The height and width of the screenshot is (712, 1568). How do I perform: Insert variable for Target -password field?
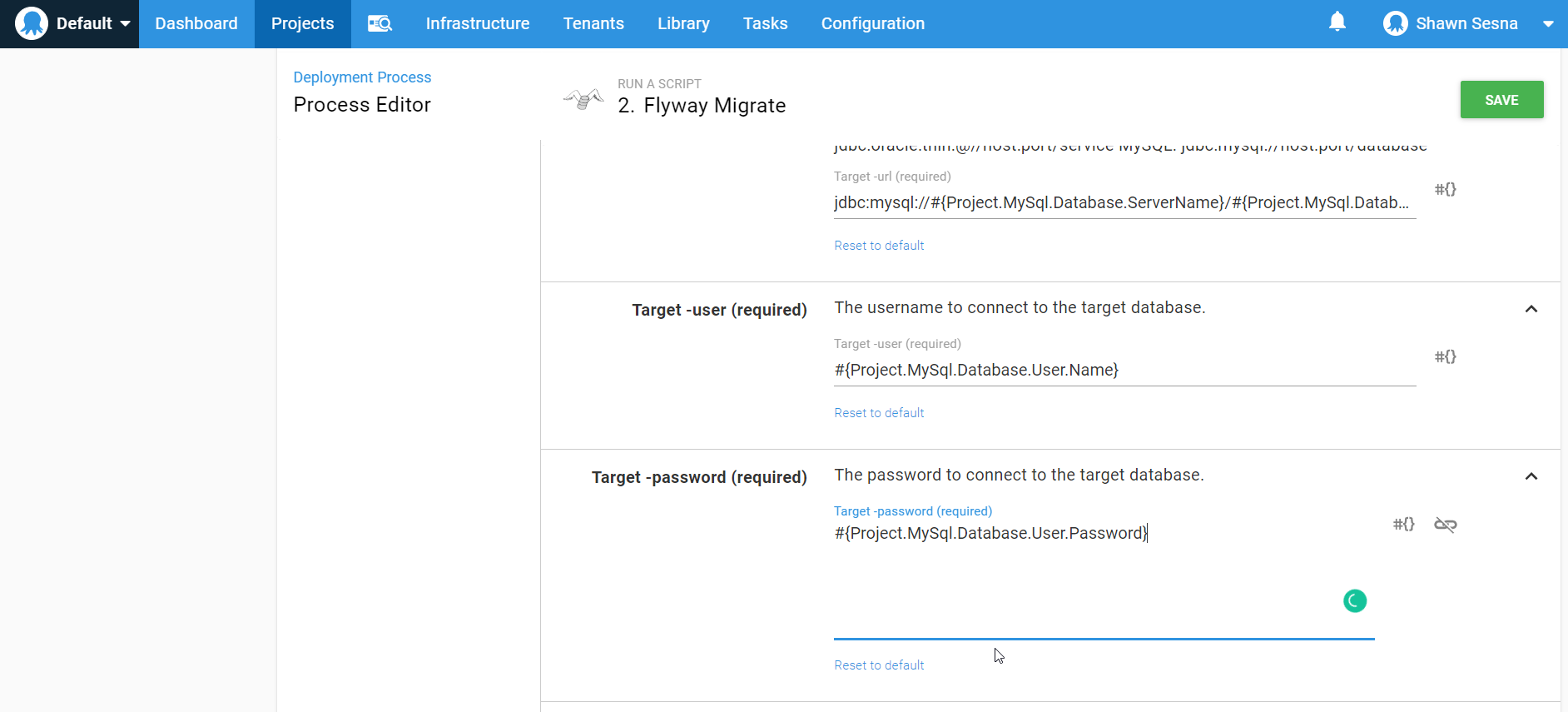pyautogui.click(x=1403, y=525)
